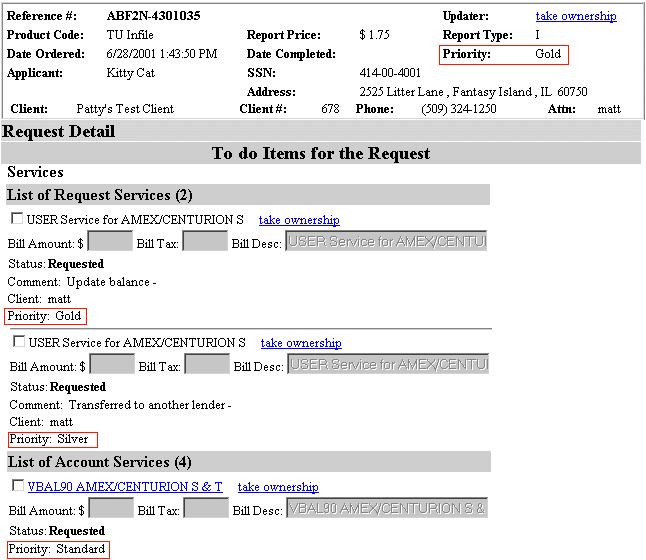Focus Bill Amount field for Update balance service
The width and height of the screenshot is (646, 560).
(x=110, y=241)
